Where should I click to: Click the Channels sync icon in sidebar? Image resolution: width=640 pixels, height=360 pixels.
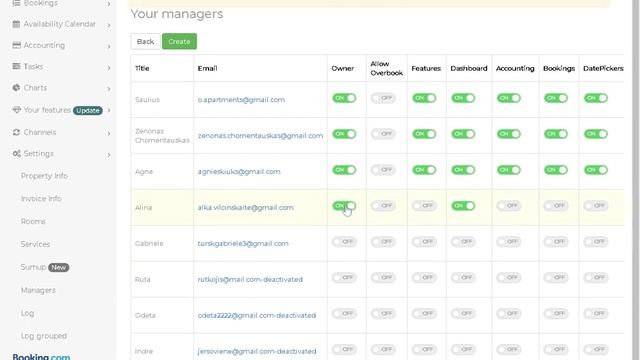click(x=16, y=132)
